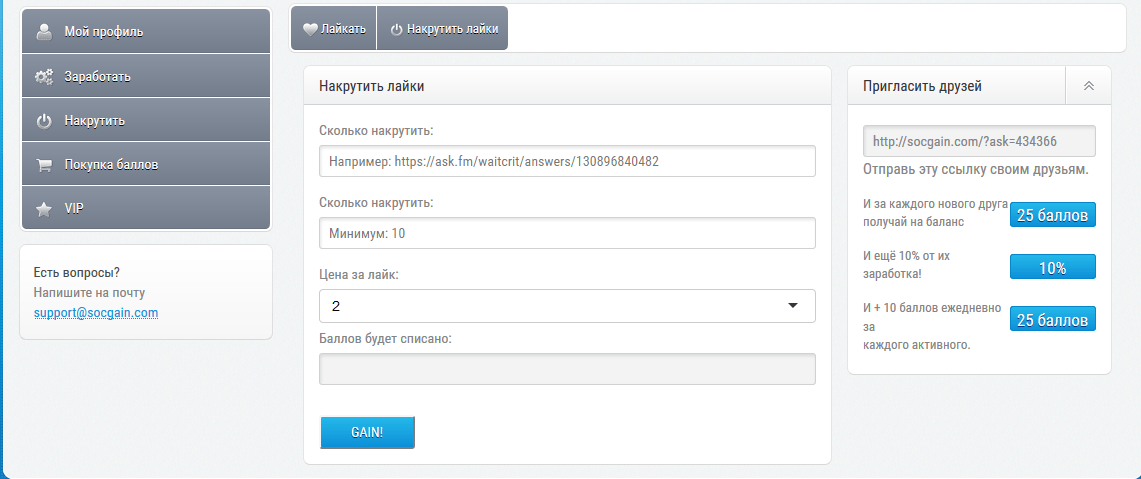
Task: Click the shopping cart icon in sidebar
Action: 44,165
